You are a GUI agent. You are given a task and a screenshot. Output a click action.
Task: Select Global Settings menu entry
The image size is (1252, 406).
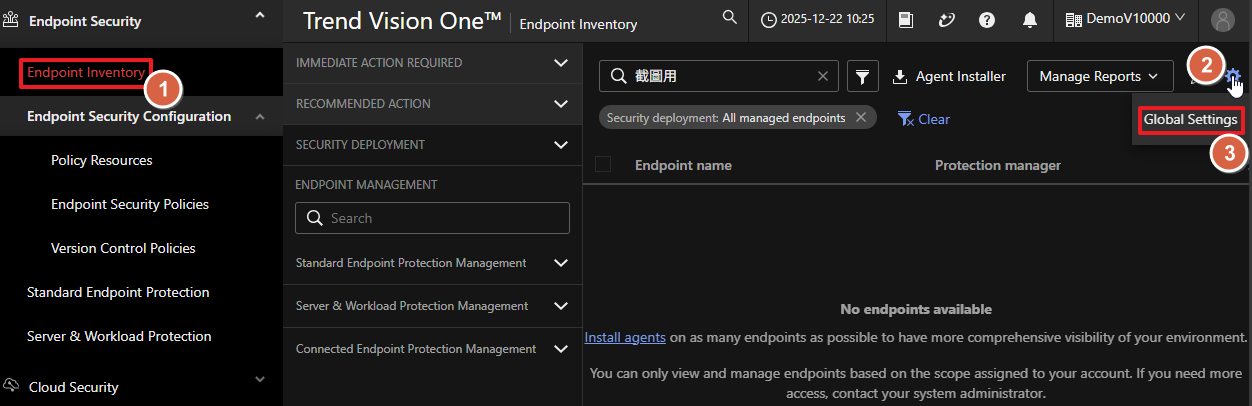pyautogui.click(x=1190, y=119)
